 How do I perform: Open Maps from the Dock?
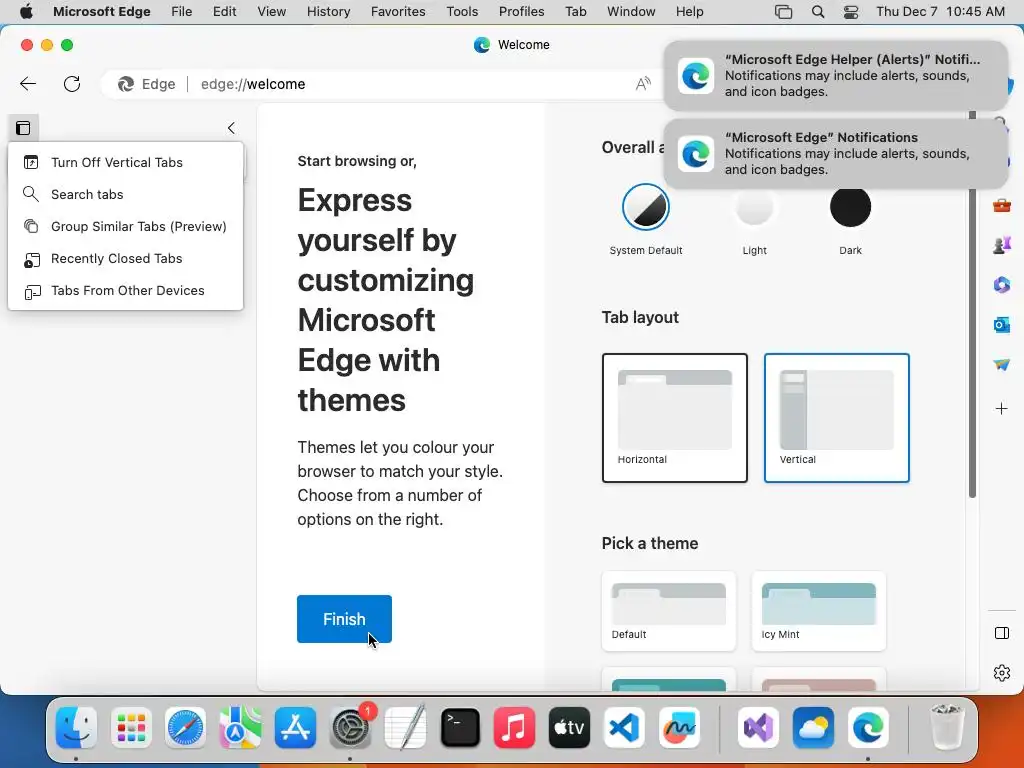coord(240,728)
